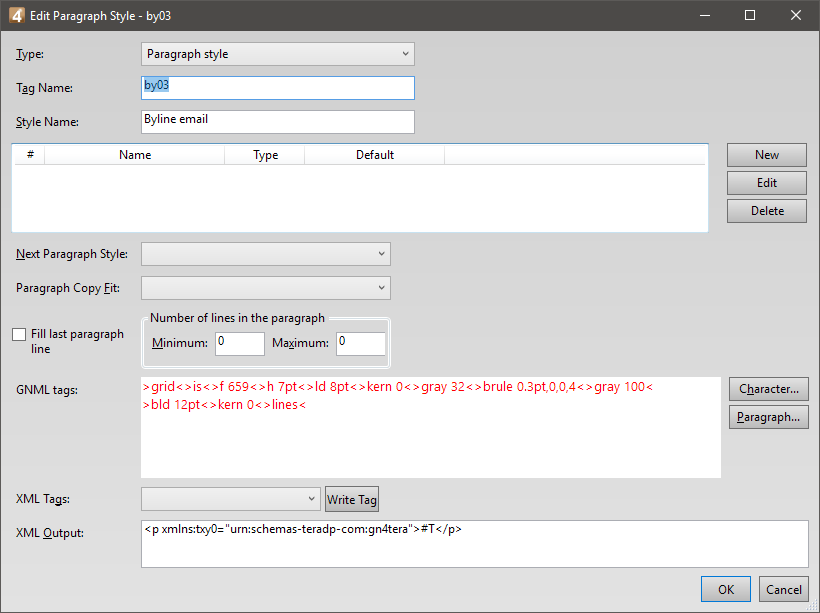Open the Type dropdown showing Paragraph style

(x=278, y=54)
